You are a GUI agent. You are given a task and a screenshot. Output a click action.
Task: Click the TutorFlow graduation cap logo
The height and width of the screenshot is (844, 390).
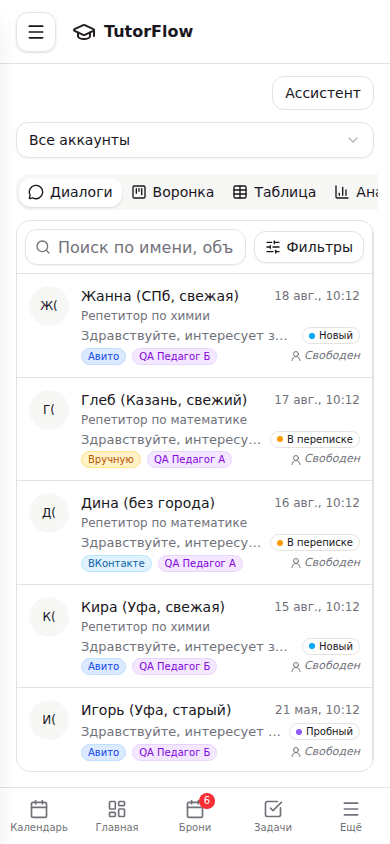pos(84,32)
